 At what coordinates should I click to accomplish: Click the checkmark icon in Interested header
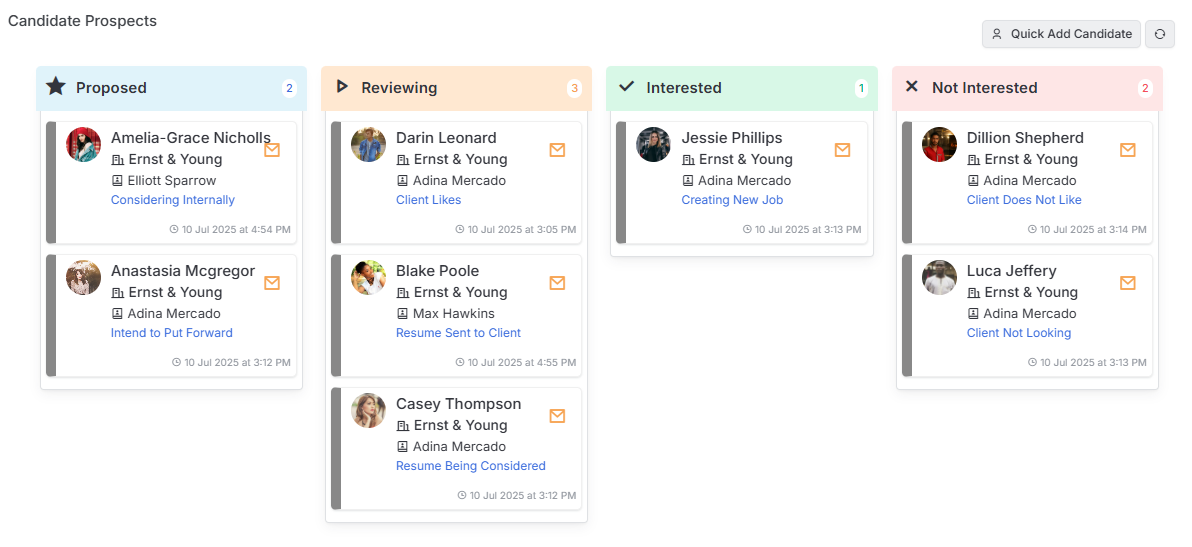(x=626, y=87)
